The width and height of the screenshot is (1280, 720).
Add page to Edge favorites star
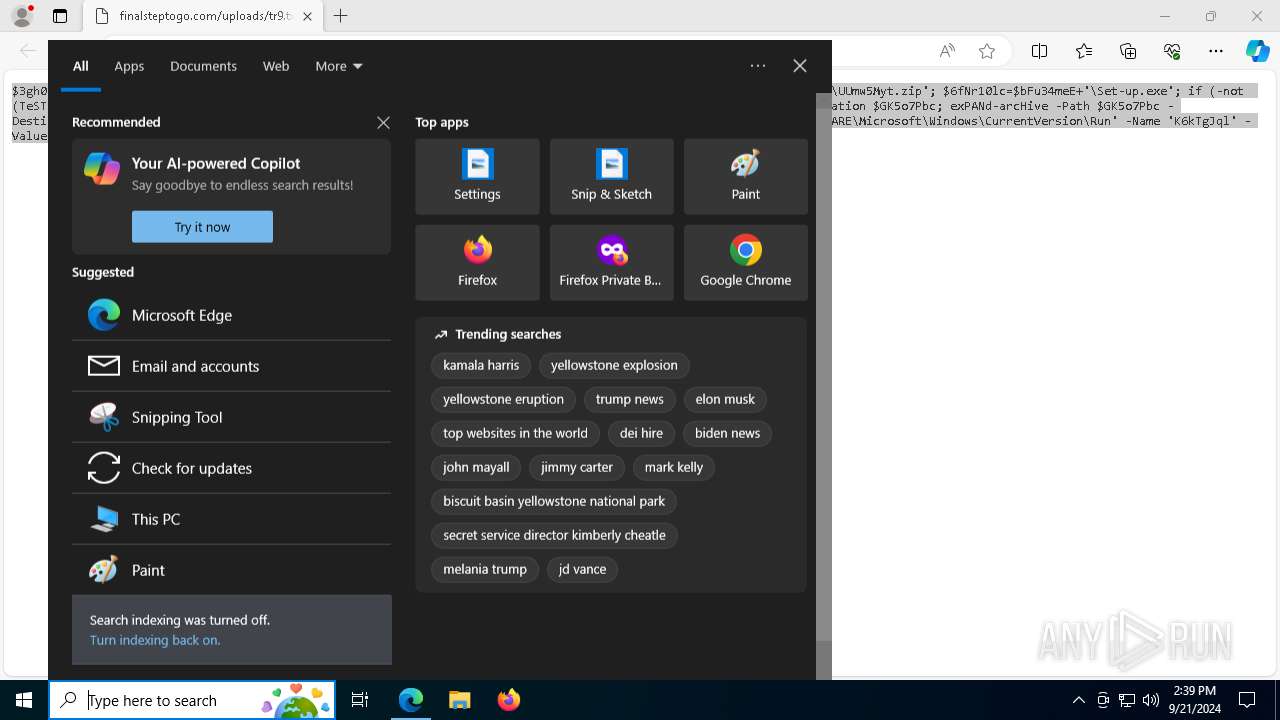(x=987, y=51)
